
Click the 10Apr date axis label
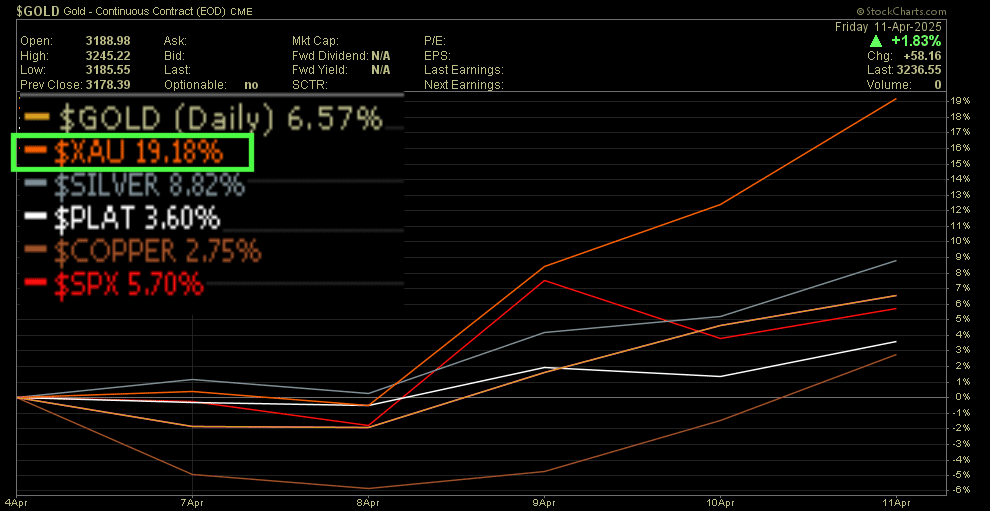[x=720, y=505]
